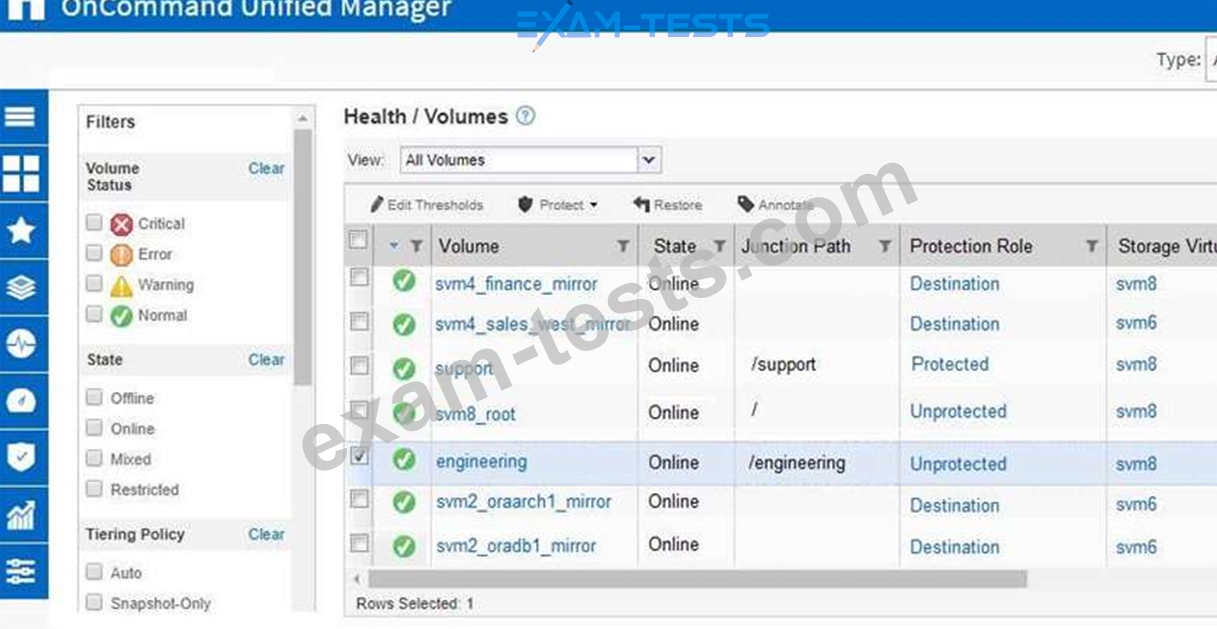Open the health pulse icon in sidebar

point(22,345)
